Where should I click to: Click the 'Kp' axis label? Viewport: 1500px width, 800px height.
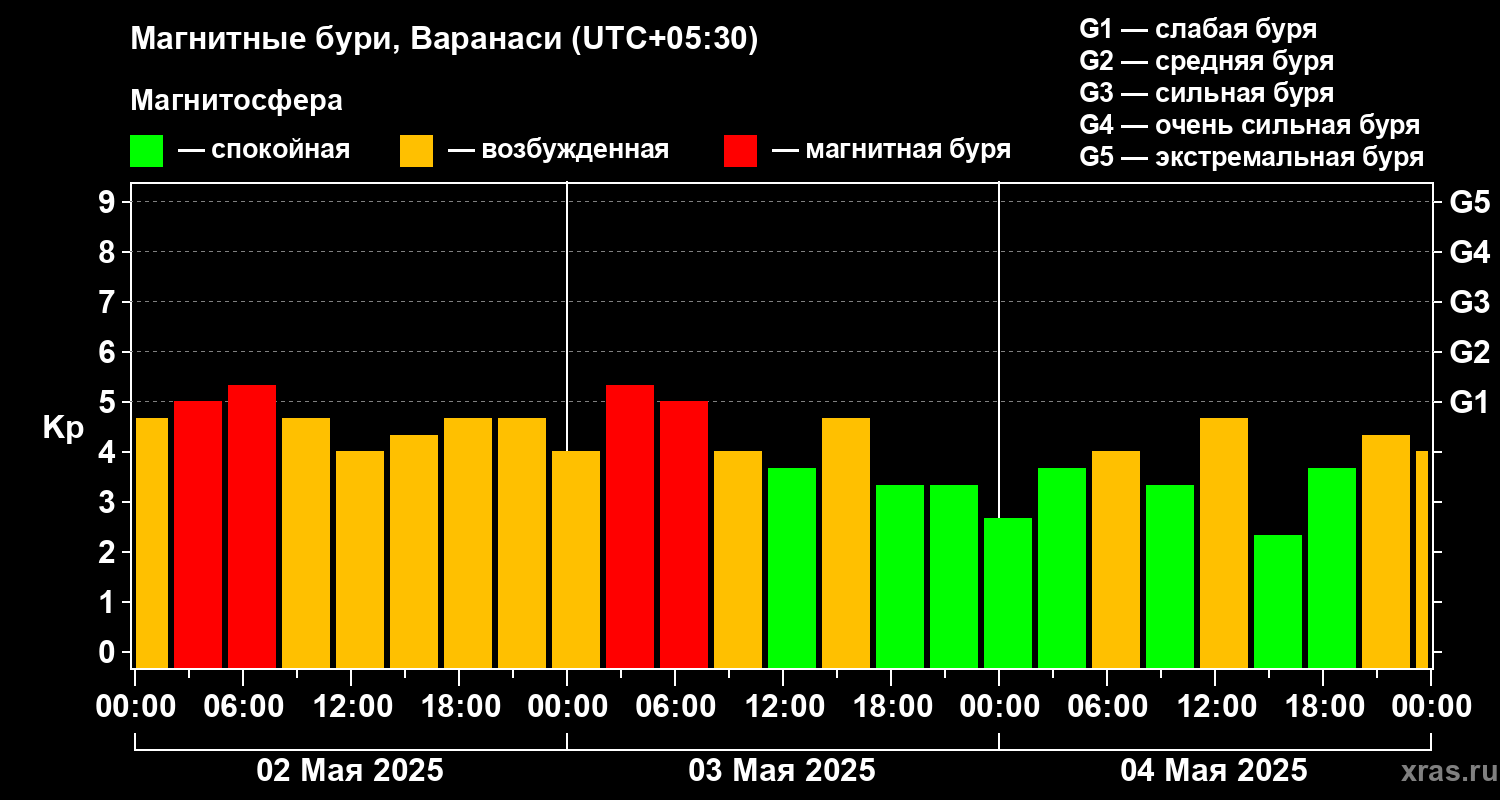[63, 427]
